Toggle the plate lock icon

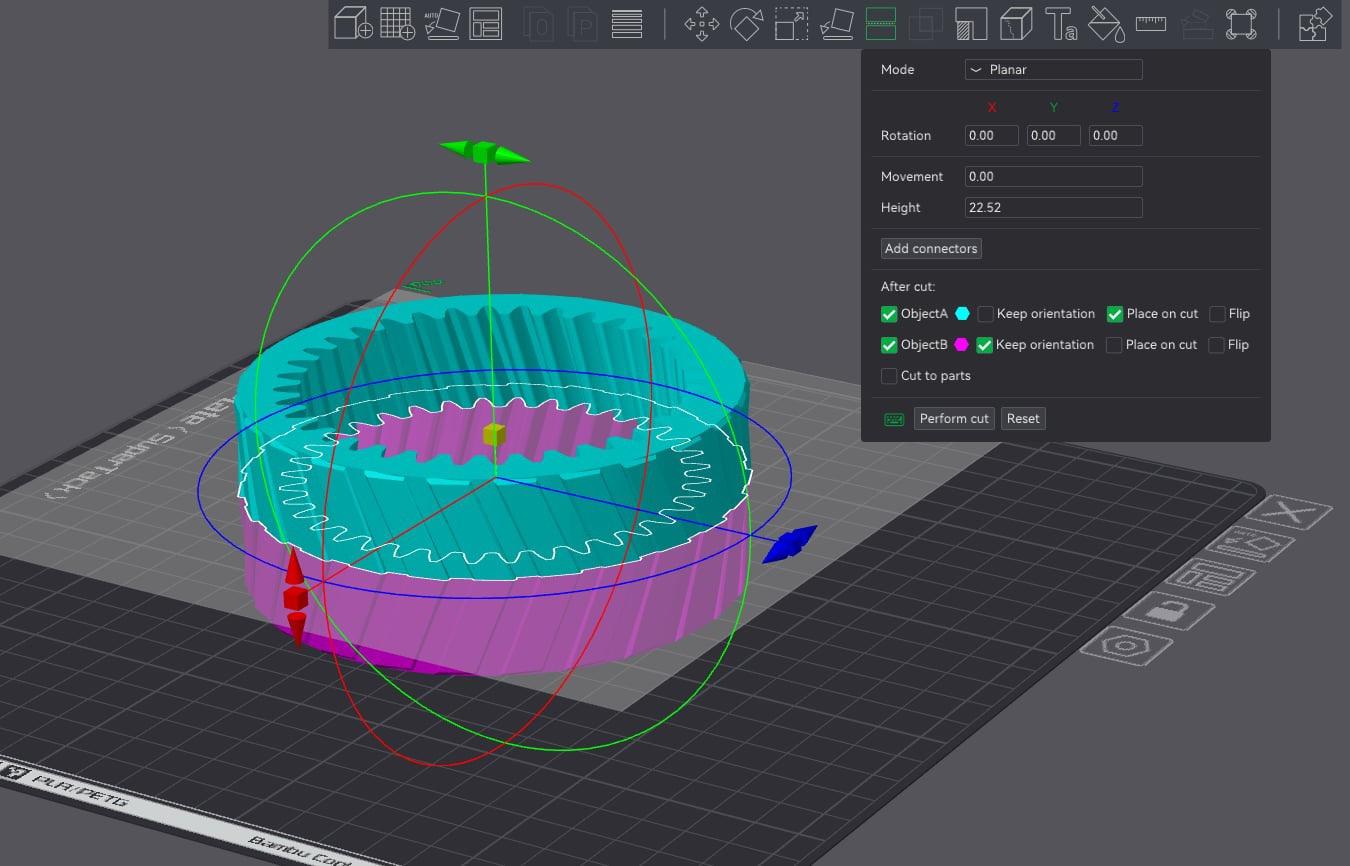click(x=1169, y=610)
